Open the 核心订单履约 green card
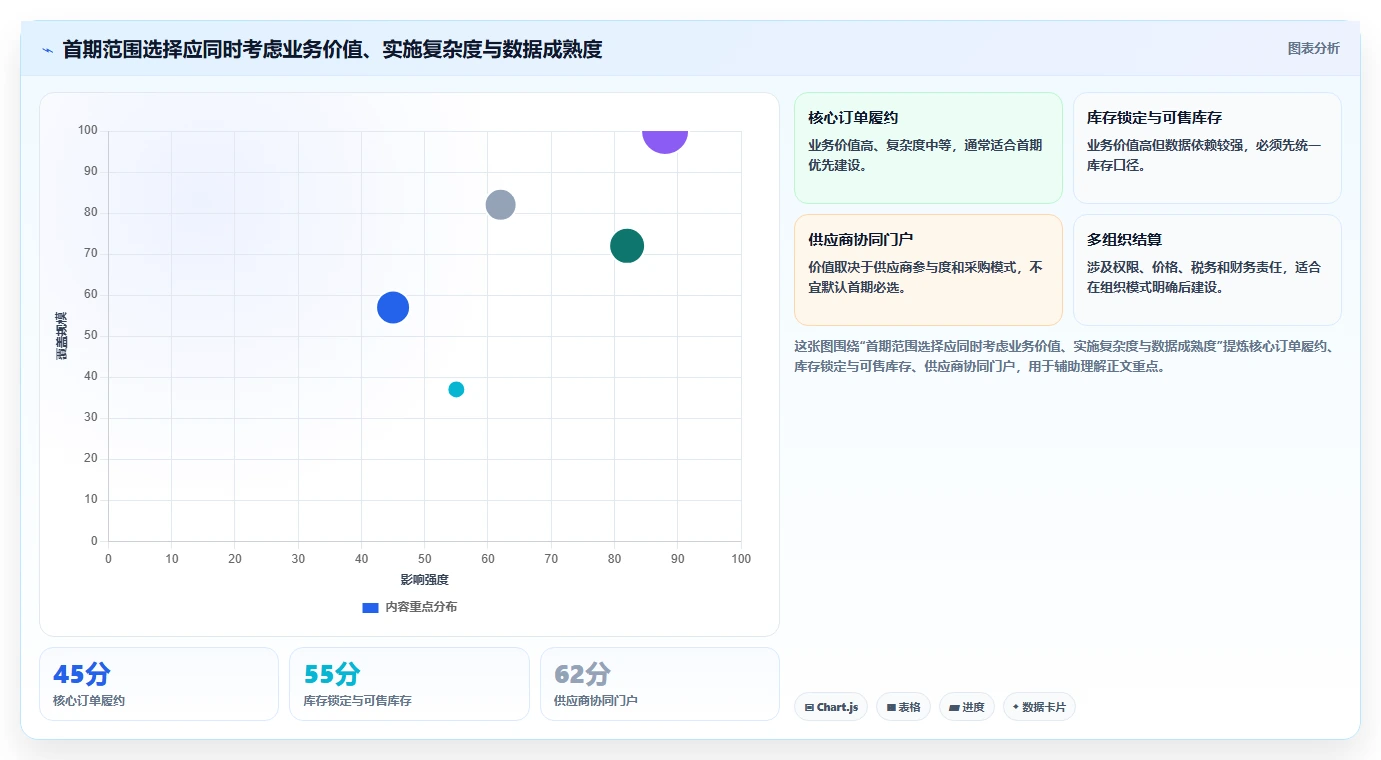 point(928,148)
